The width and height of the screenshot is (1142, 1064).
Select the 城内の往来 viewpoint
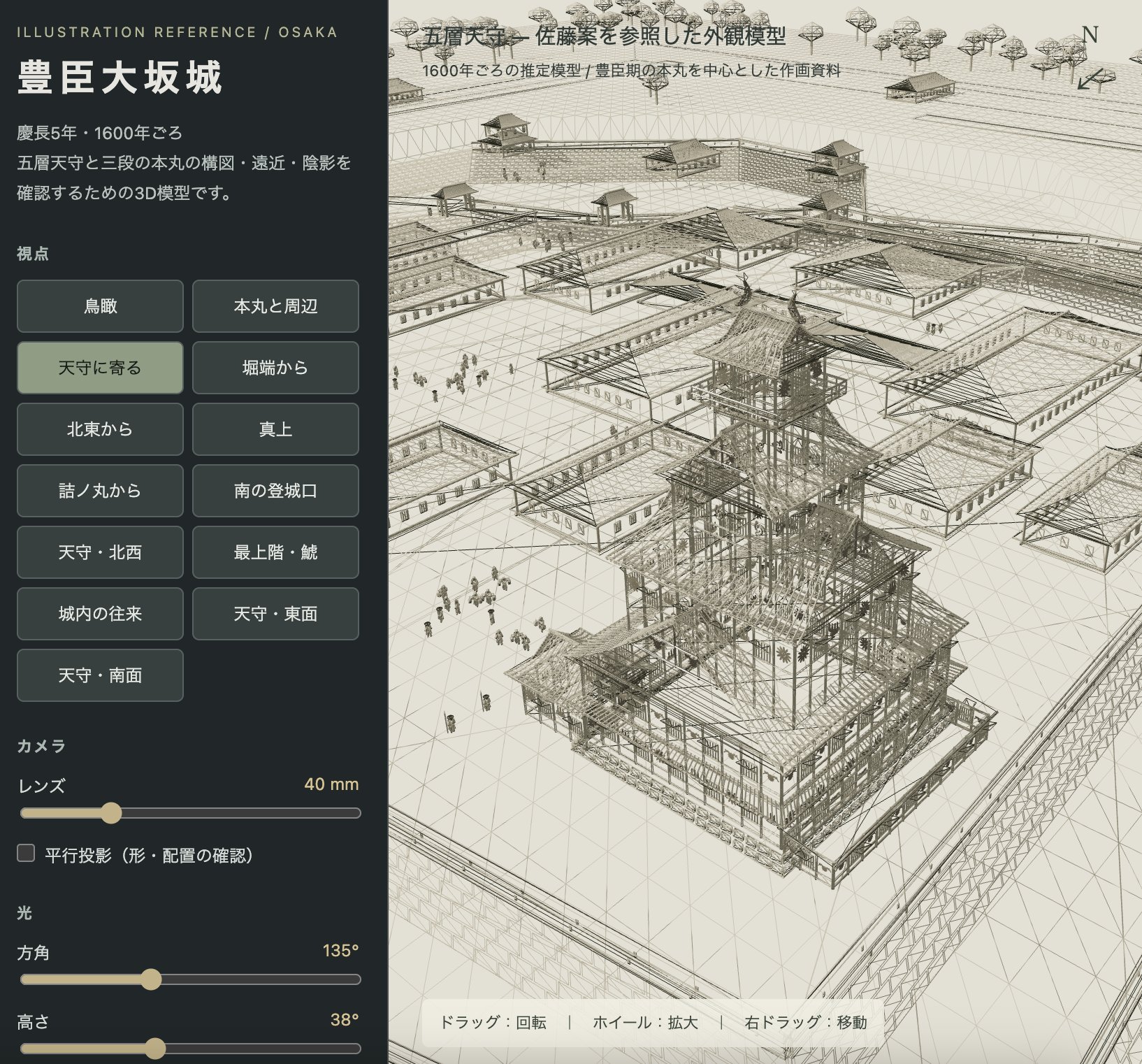[x=100, y=614]
